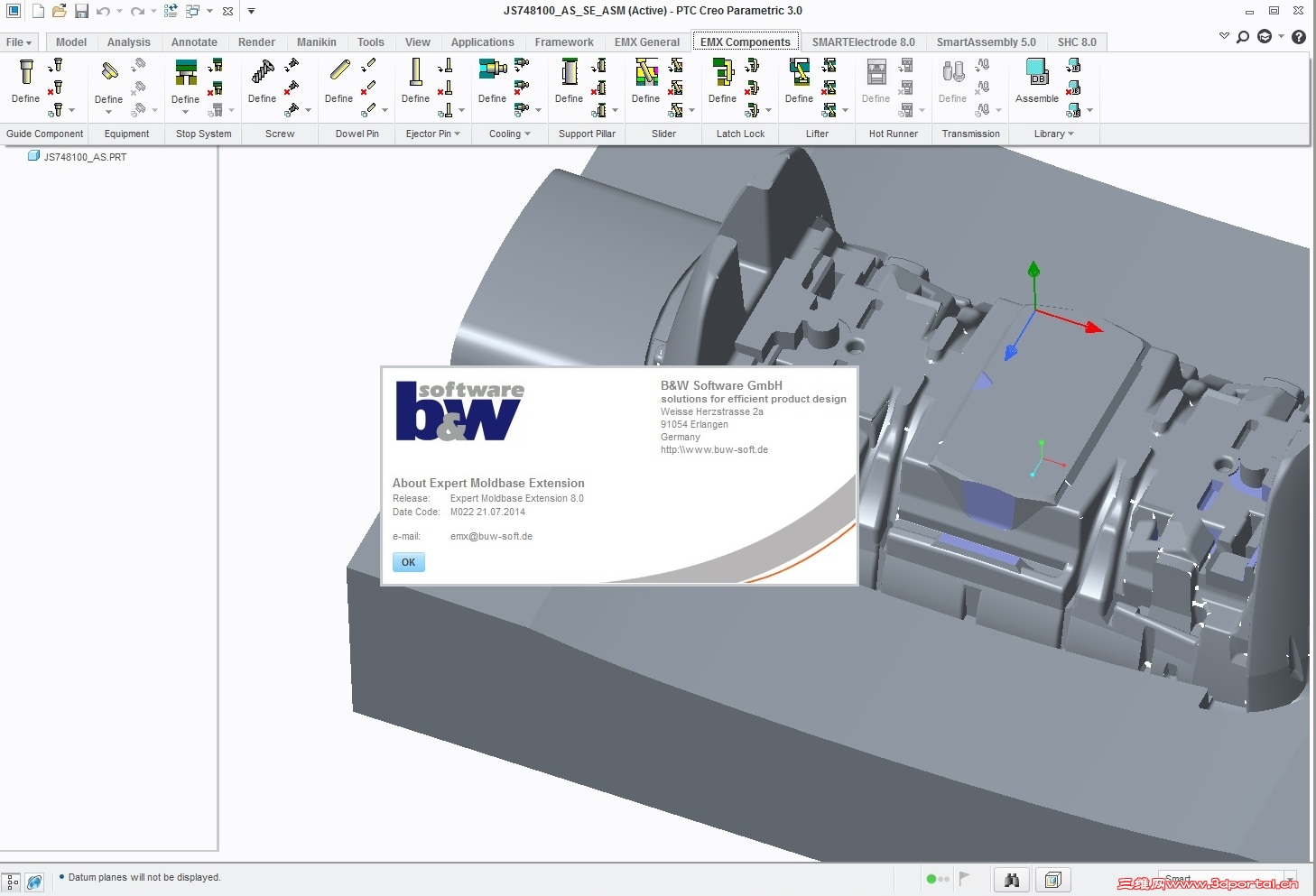Click OK in the About dialog

[x=409, y=562]
